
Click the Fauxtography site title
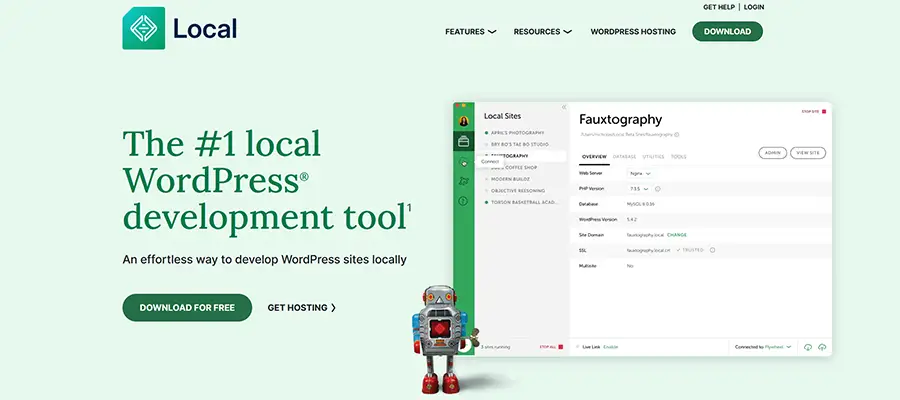620,119
